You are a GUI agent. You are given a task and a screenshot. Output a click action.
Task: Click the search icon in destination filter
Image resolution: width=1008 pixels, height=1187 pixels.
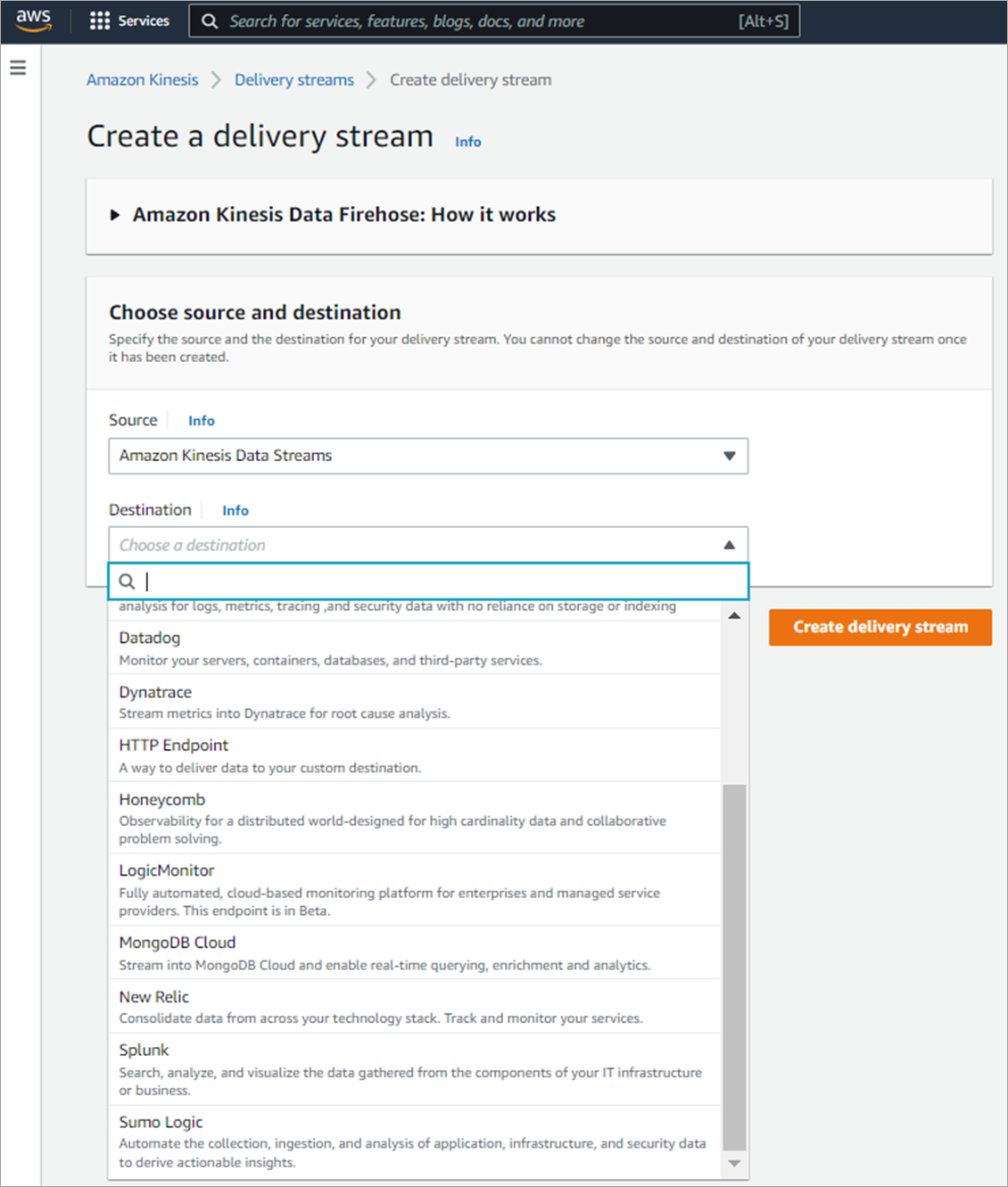click(128, 581)
